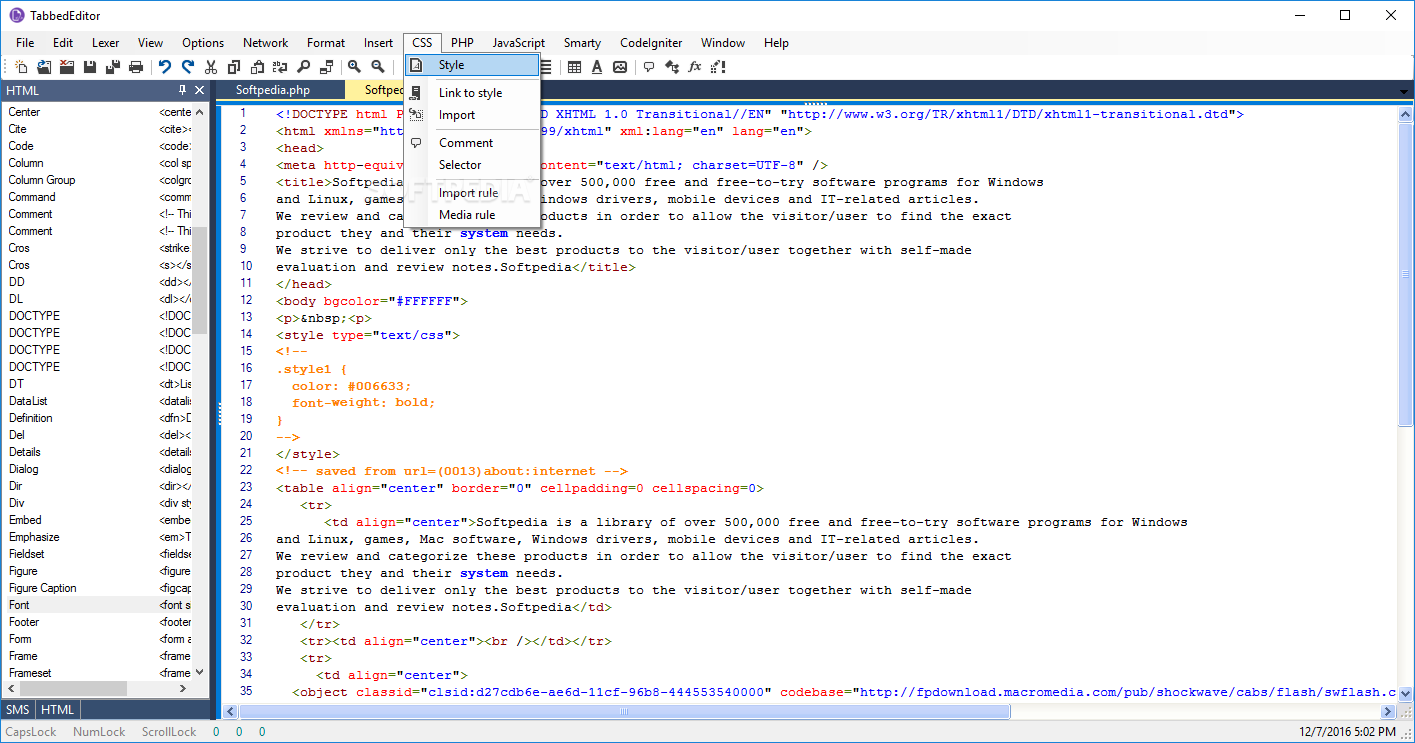The image size is (1415, 743).
Task: Click the Zoom In magnifier
Action: [x=355, y=67]
